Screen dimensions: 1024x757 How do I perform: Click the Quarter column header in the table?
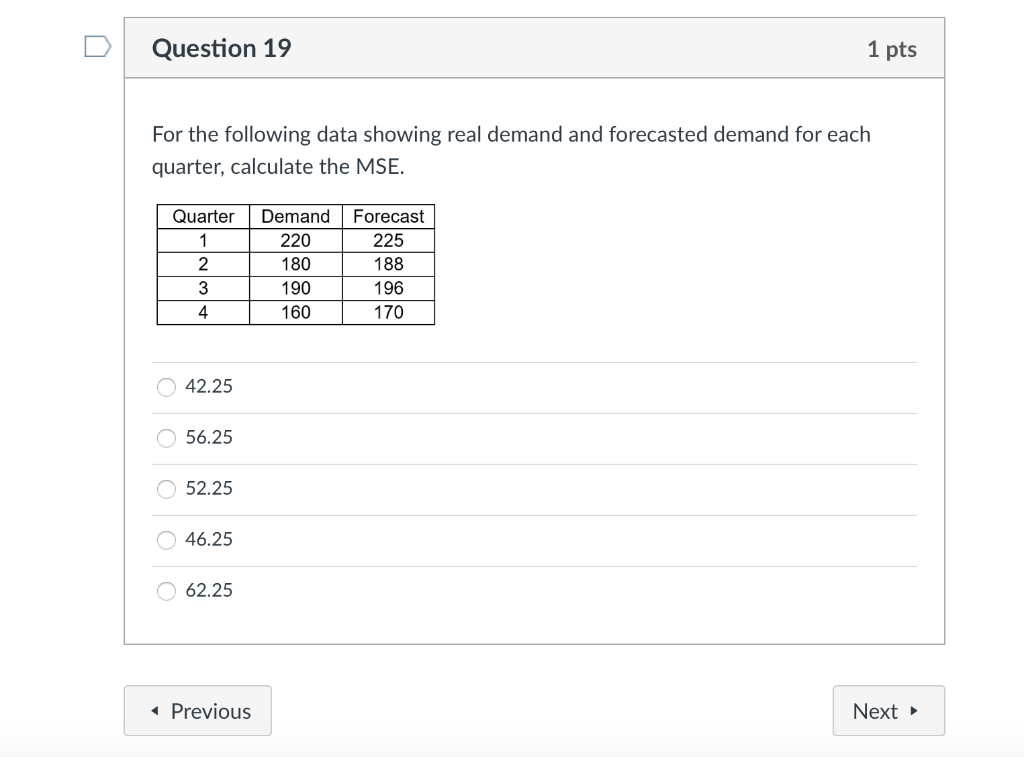203,216
